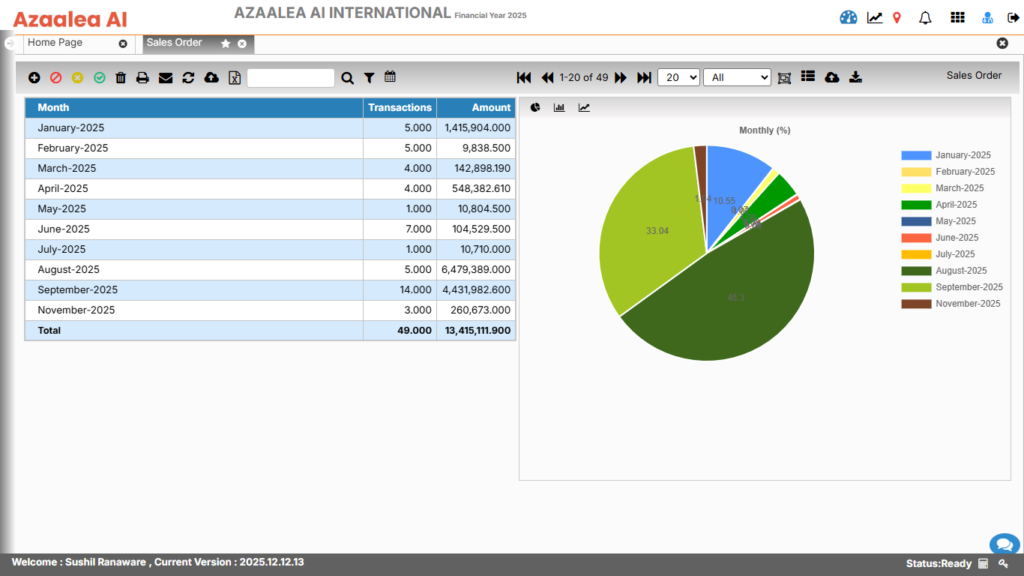Advance to next page of records
This screenshot has height=576, width=1024.
pos(621,77)
